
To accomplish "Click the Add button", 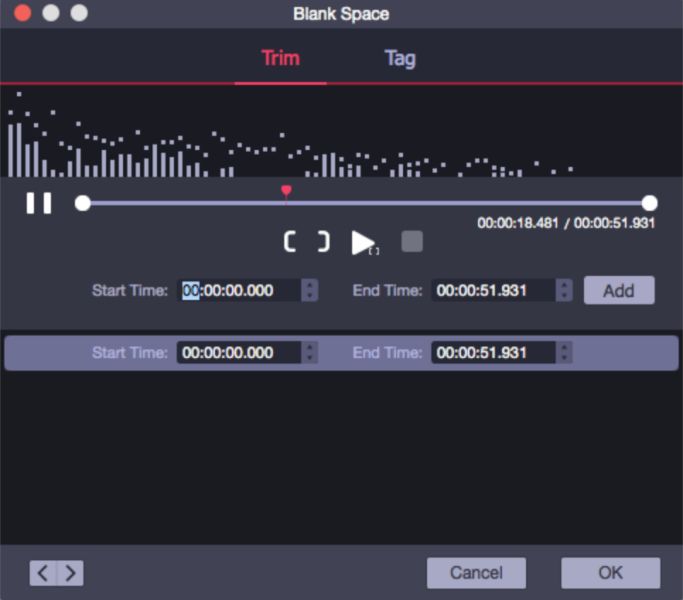I will click(619, 290).
